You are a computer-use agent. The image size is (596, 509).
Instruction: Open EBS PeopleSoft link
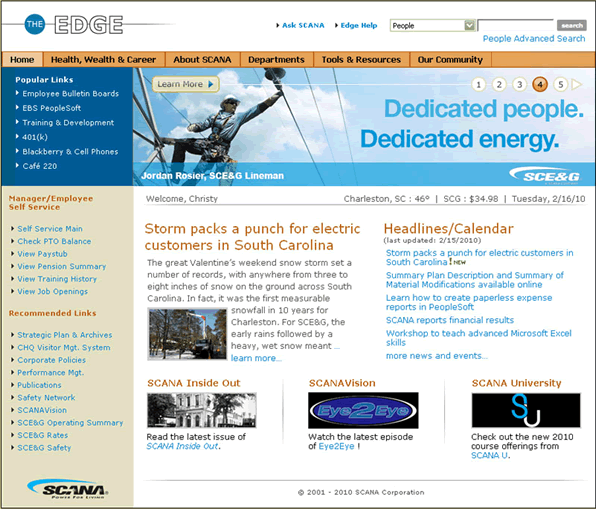(52, 108)
